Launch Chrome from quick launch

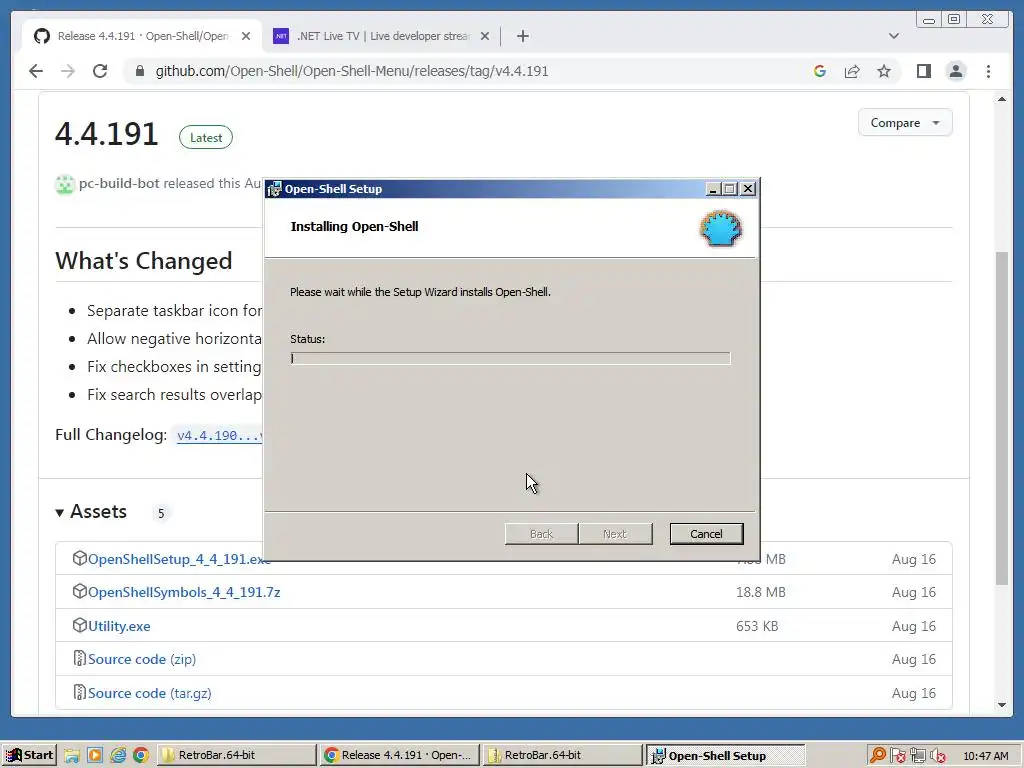141,756
